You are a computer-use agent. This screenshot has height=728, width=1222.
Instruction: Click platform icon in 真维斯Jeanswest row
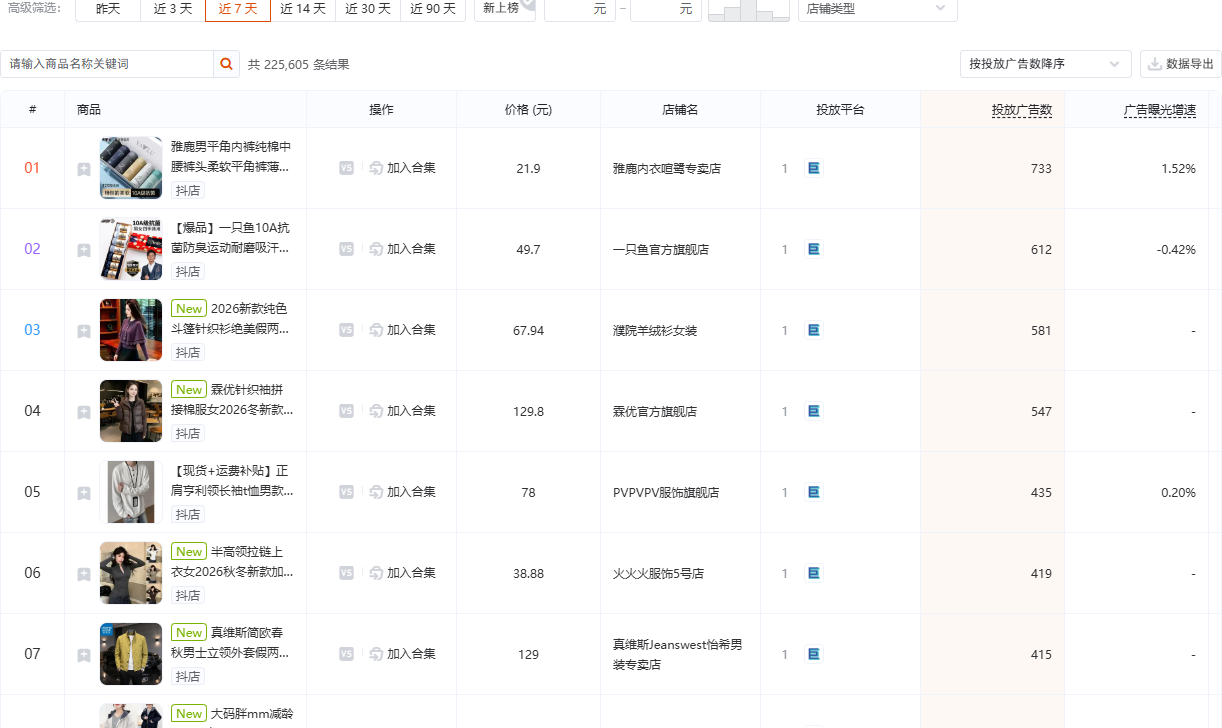coord(814,654)
